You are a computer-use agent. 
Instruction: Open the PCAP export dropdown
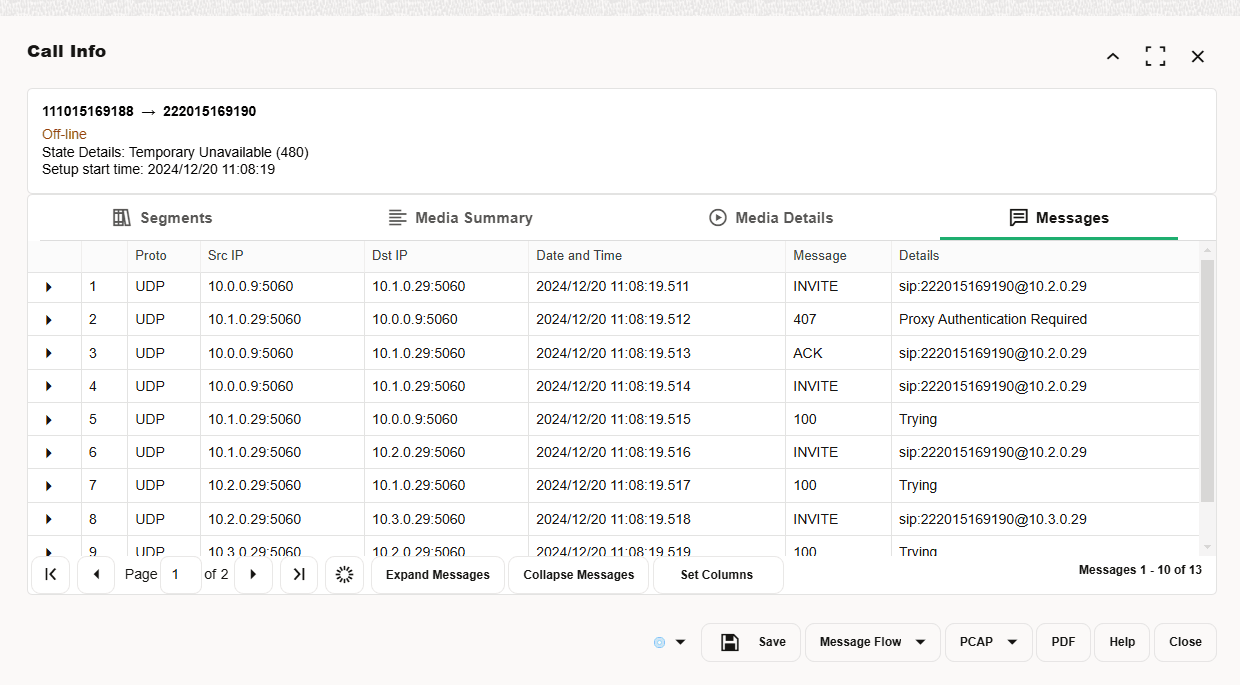[988, 642]
